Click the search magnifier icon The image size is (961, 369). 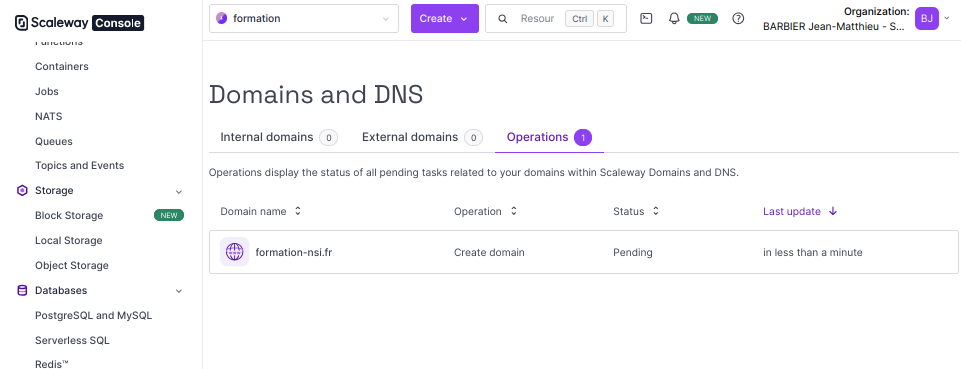tap(503, 18)
